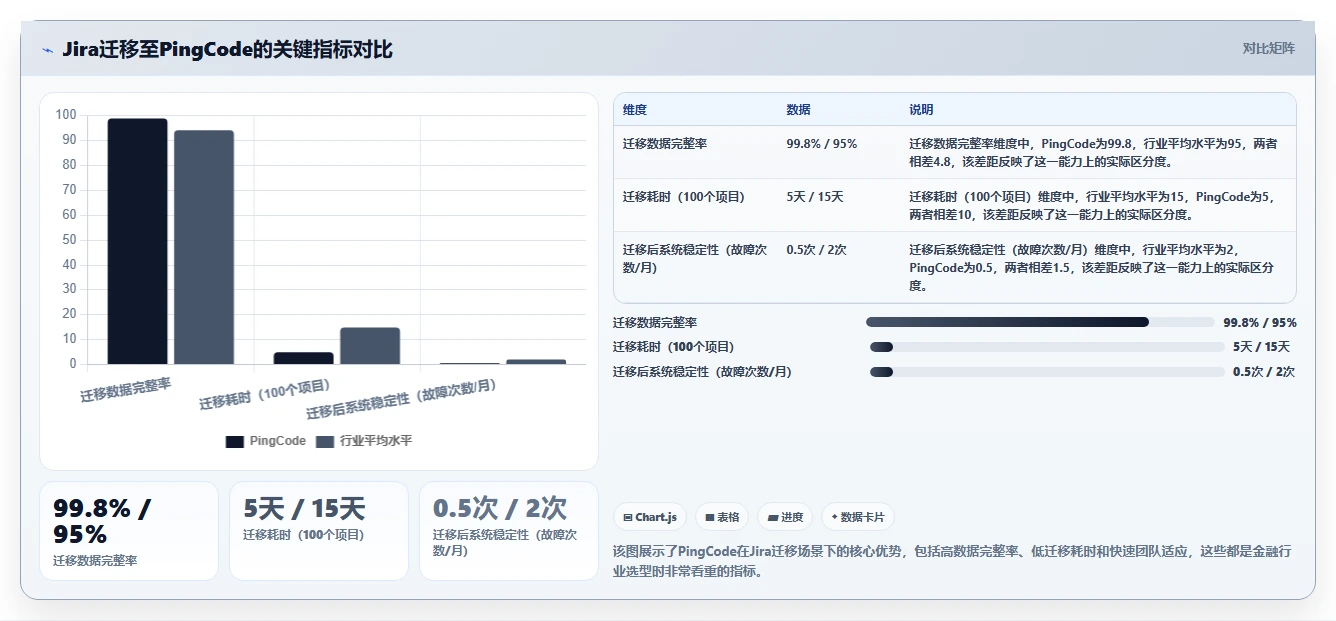Click the y-axis 100 tick label
Viewport: 1336px width, 621px height.
[66, 115]
